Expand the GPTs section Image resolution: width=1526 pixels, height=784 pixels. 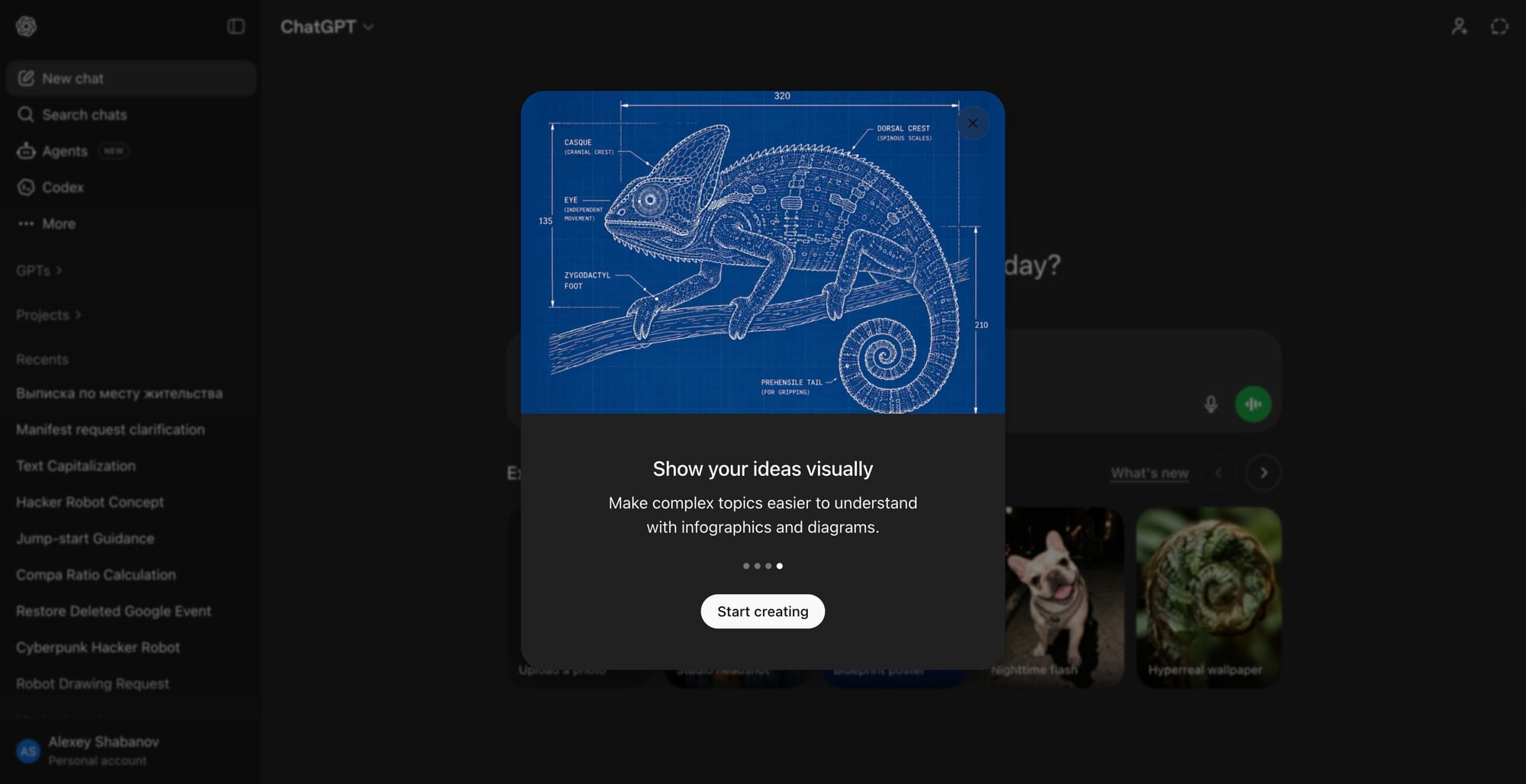pyautogui.click(x=39, y=271)
